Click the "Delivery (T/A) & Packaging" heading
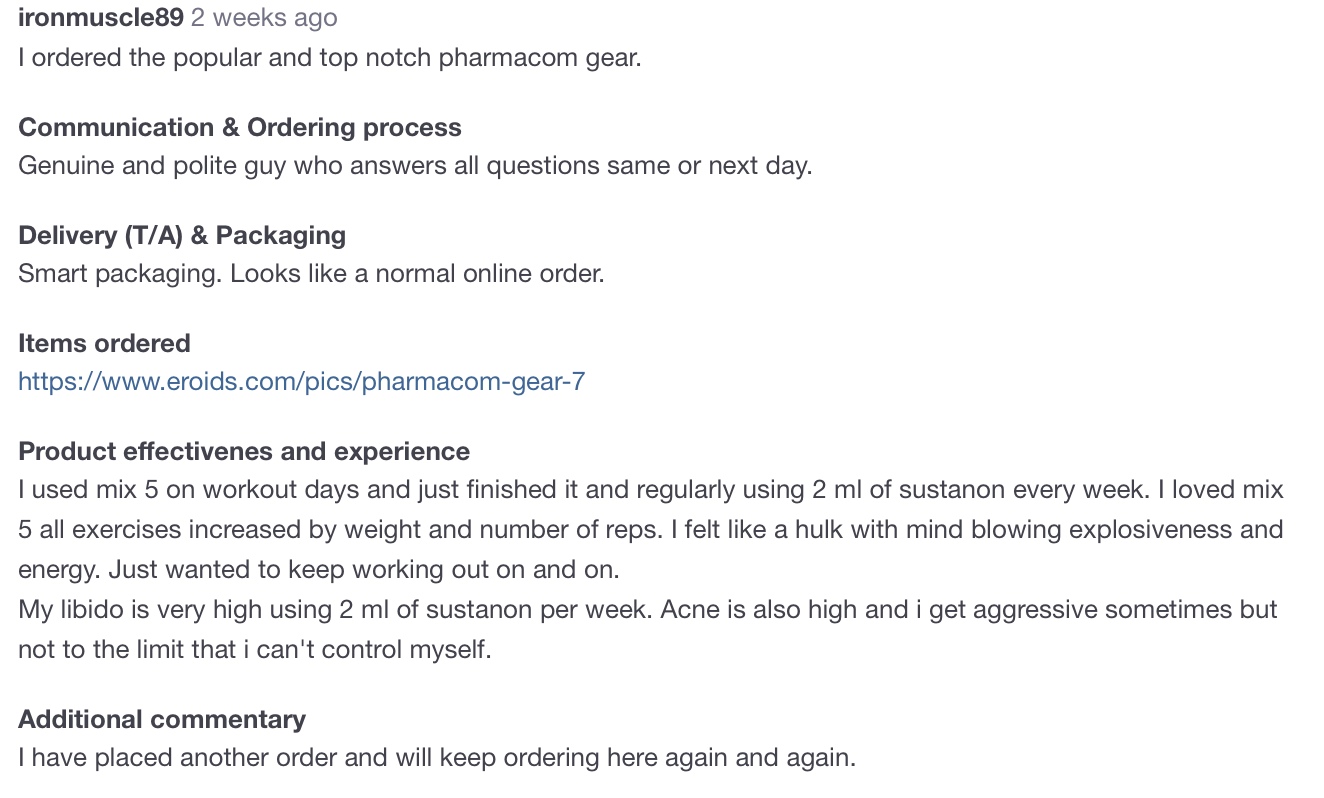The height and width of the screenshot is (798, 1324). (x=182, y=235)
